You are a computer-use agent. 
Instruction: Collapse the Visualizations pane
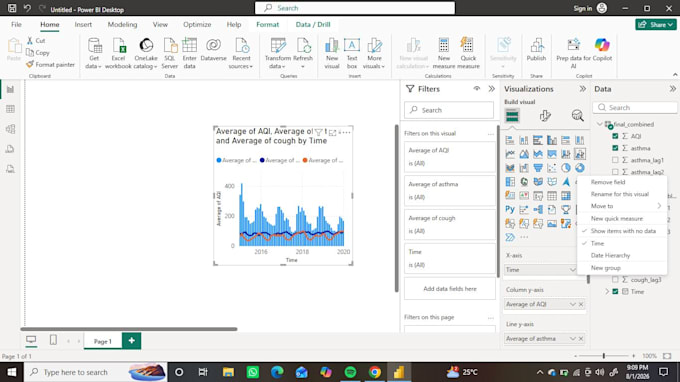click(x=582, y=89)
